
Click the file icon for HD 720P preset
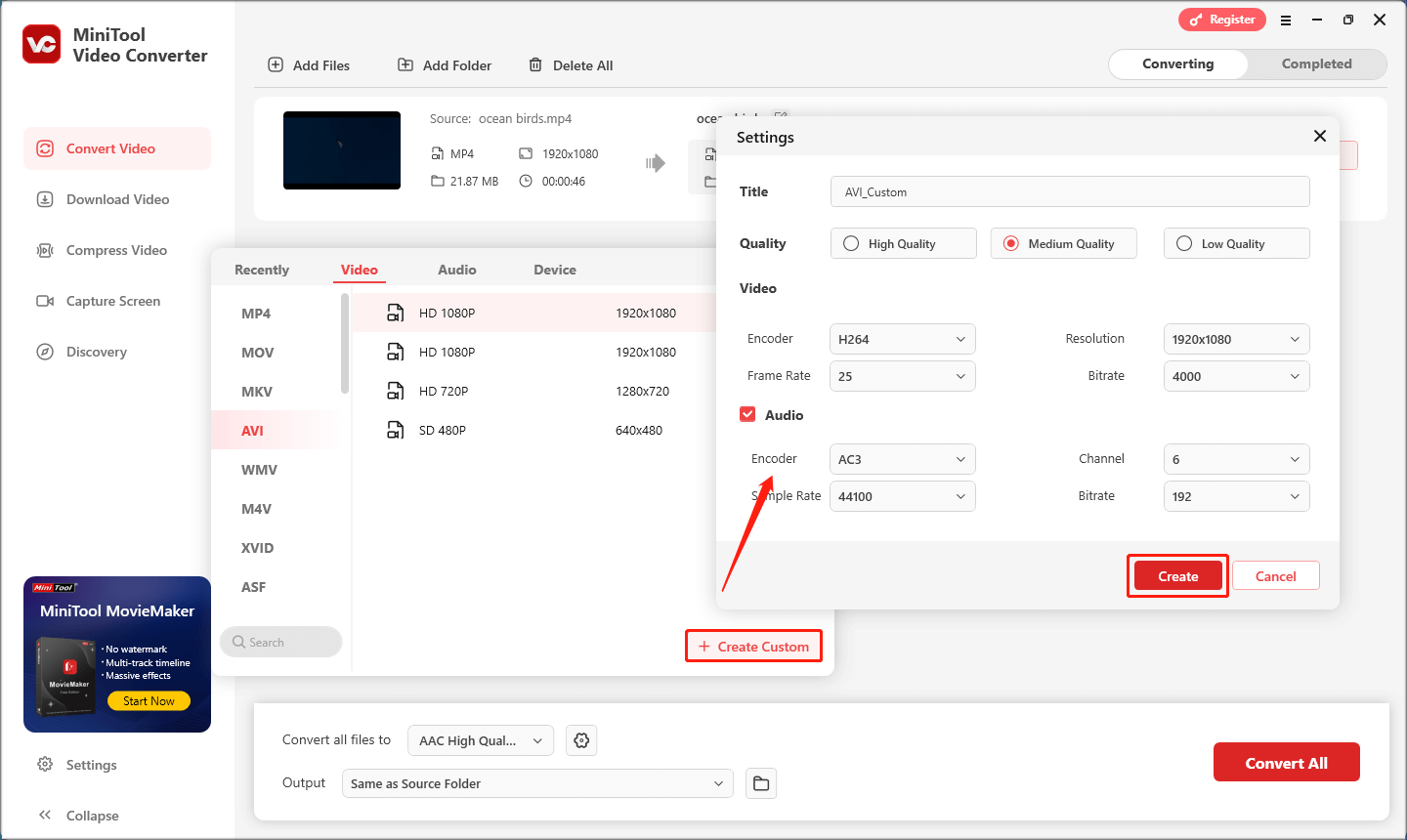click(x=396, y=391)
